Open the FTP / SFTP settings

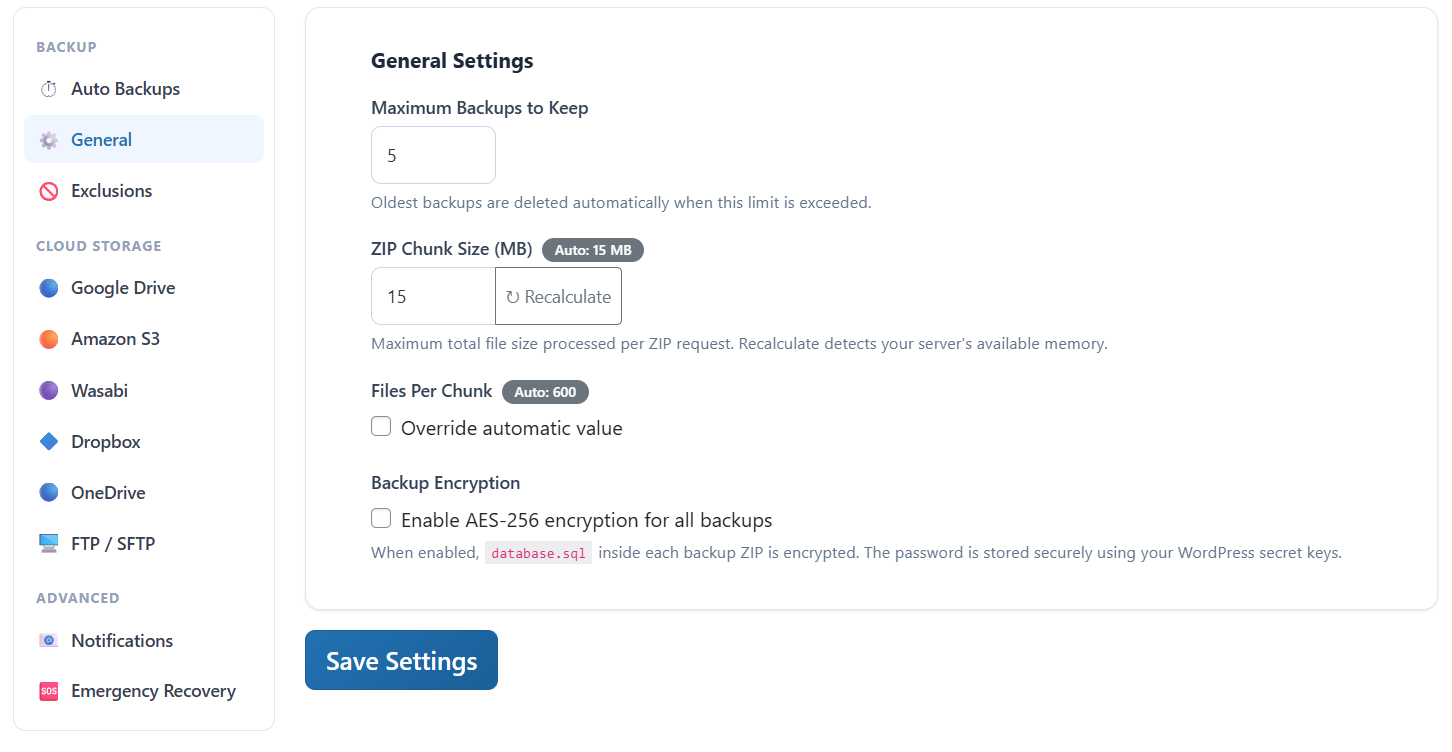pos(144,544)
